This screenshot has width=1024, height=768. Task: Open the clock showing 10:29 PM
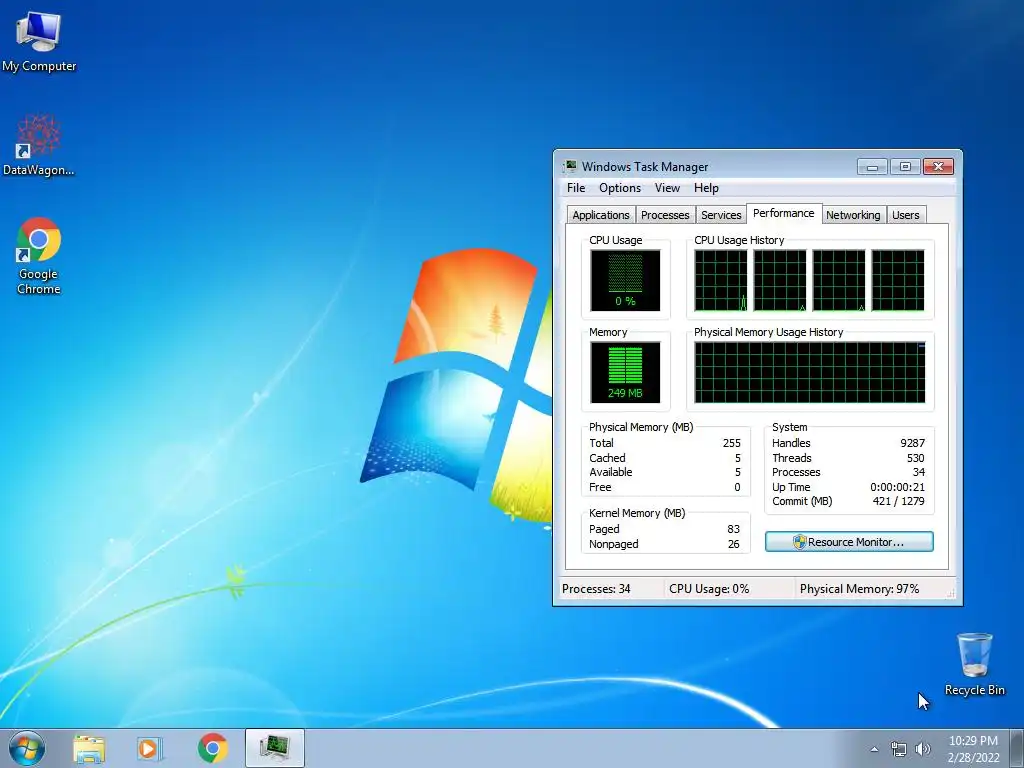[x=973, y=748]
